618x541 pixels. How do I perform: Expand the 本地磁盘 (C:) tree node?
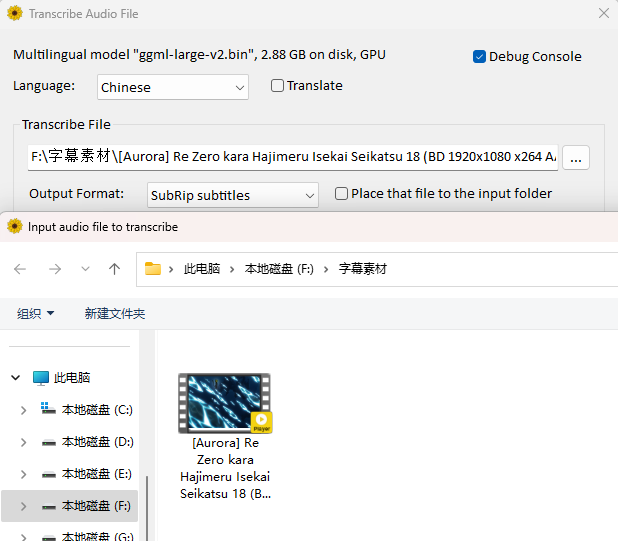(23, 410)
